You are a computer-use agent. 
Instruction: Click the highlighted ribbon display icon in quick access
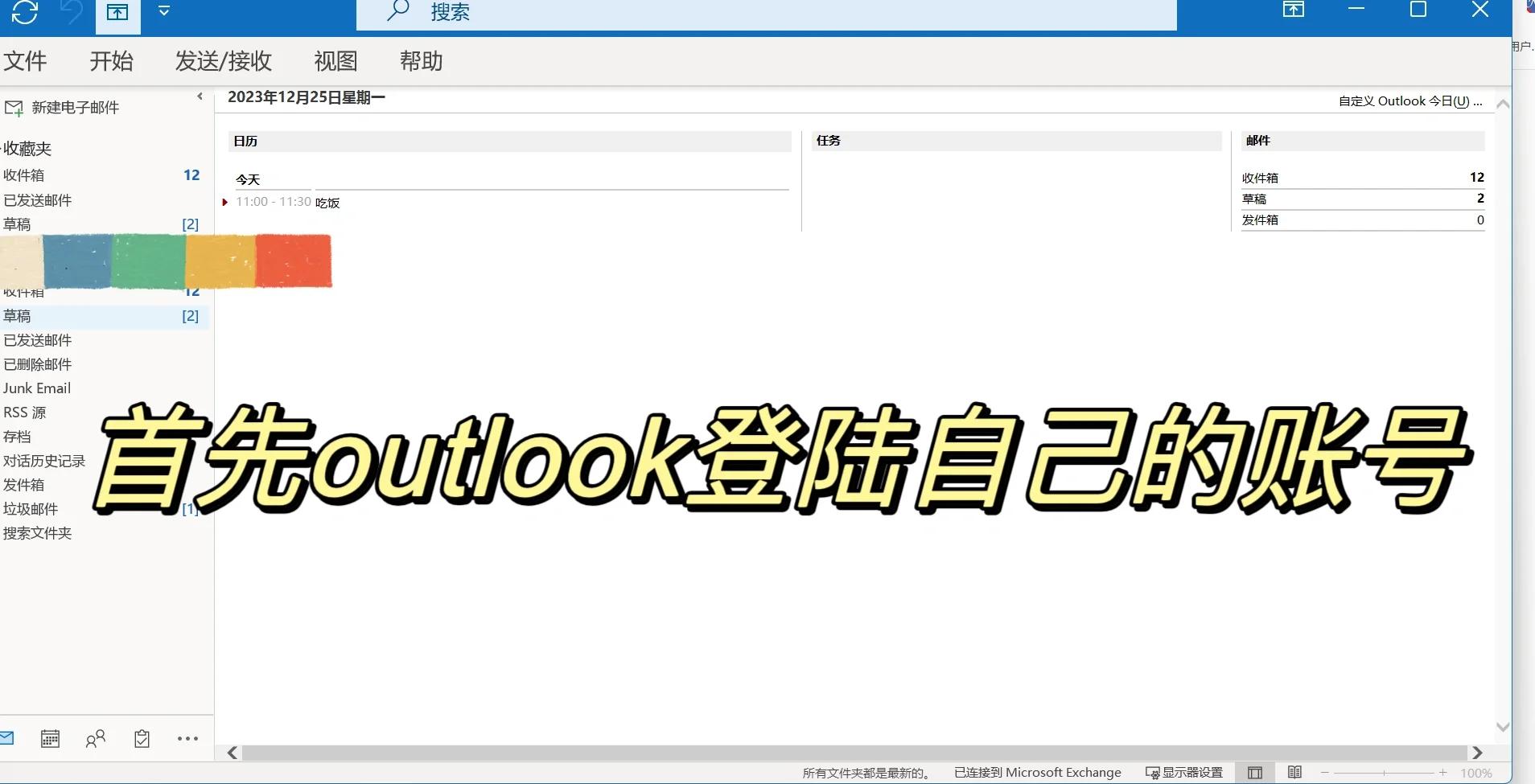point(117,13)
